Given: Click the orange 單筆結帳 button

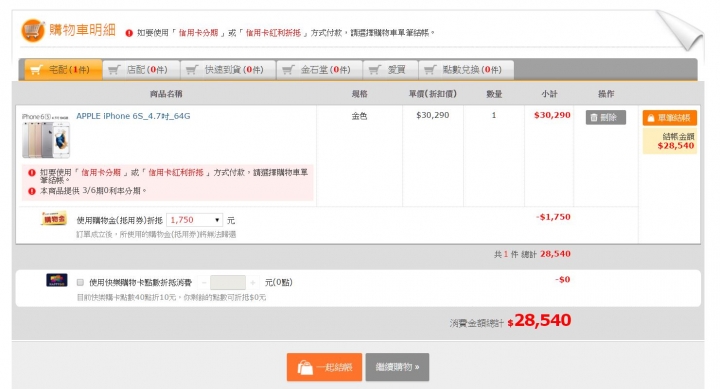Looking at the screenshot, I should [x=669, y=118].
